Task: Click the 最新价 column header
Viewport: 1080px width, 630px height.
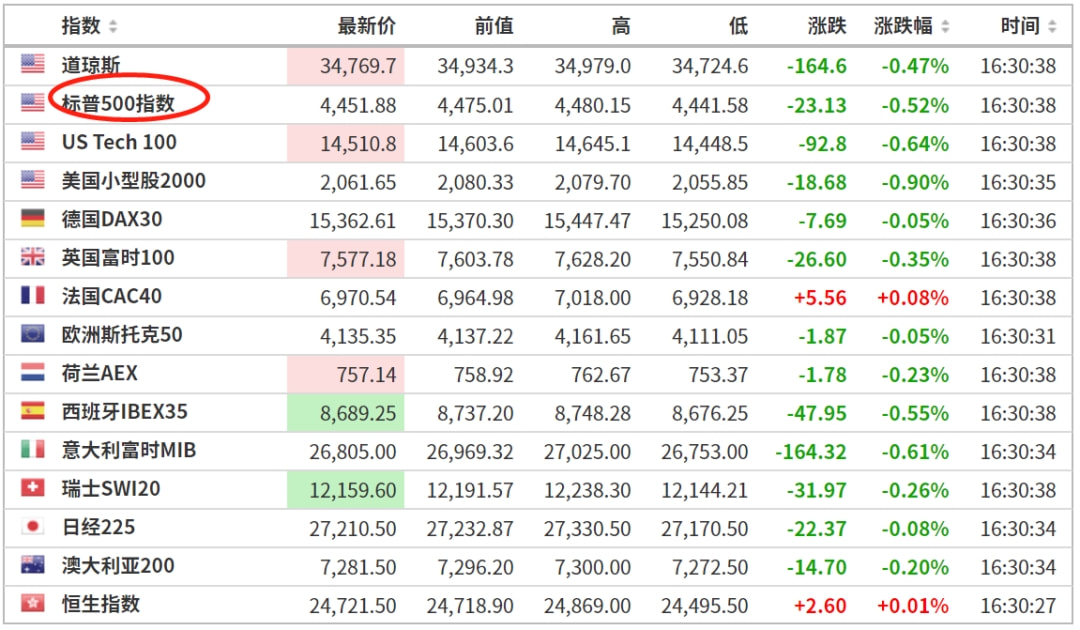Action: pos(366,26)
